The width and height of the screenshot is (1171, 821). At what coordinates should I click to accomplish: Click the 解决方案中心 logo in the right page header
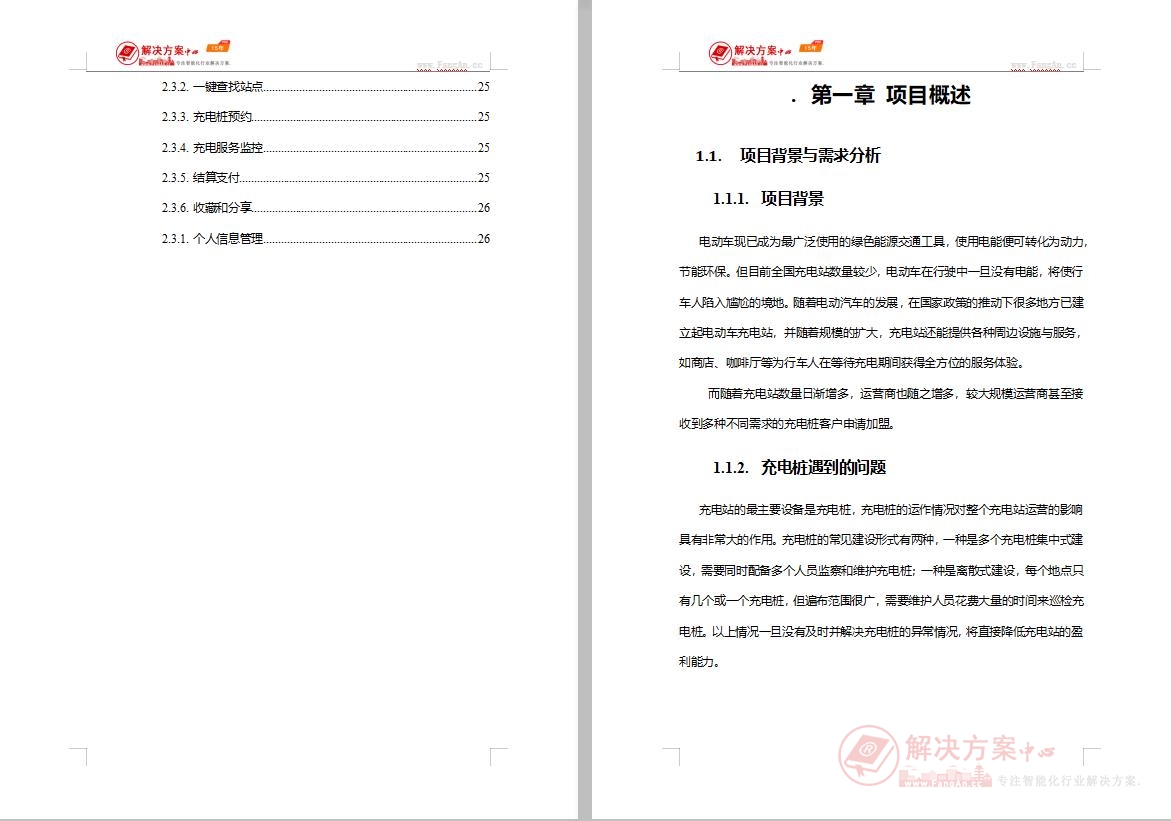tap(765, 53)
